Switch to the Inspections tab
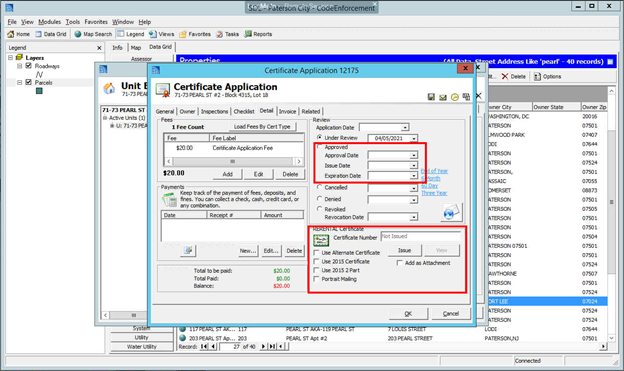 point(214,111)
